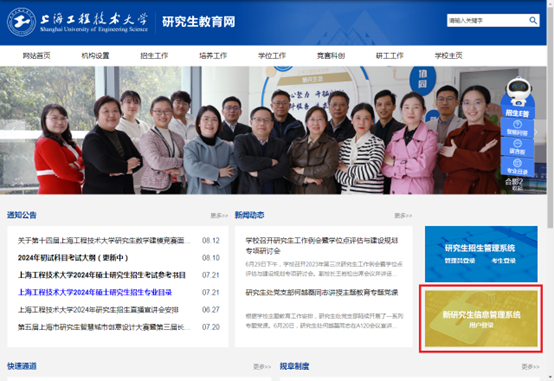Expand 更多>> beside 新闻动态
The height and width of the screenshot is (381, 554).
coord(403,215)
